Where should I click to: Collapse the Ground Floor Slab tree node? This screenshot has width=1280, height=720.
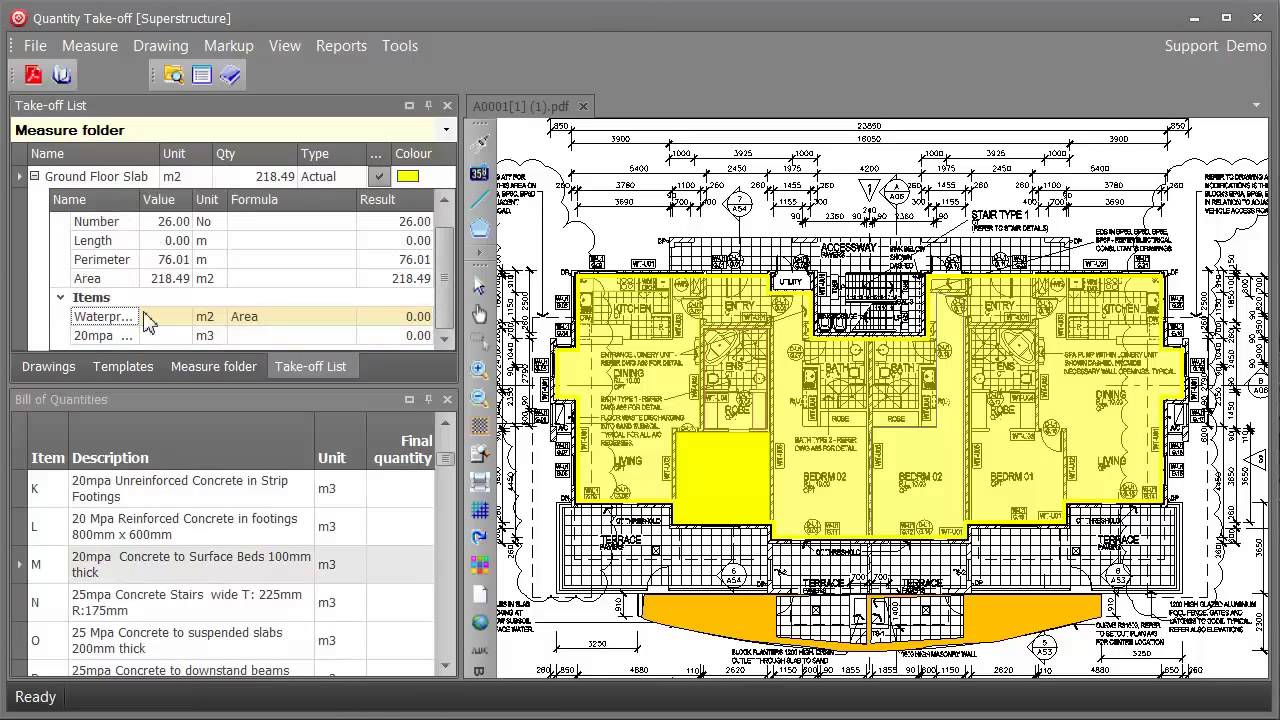pos(34,177)
